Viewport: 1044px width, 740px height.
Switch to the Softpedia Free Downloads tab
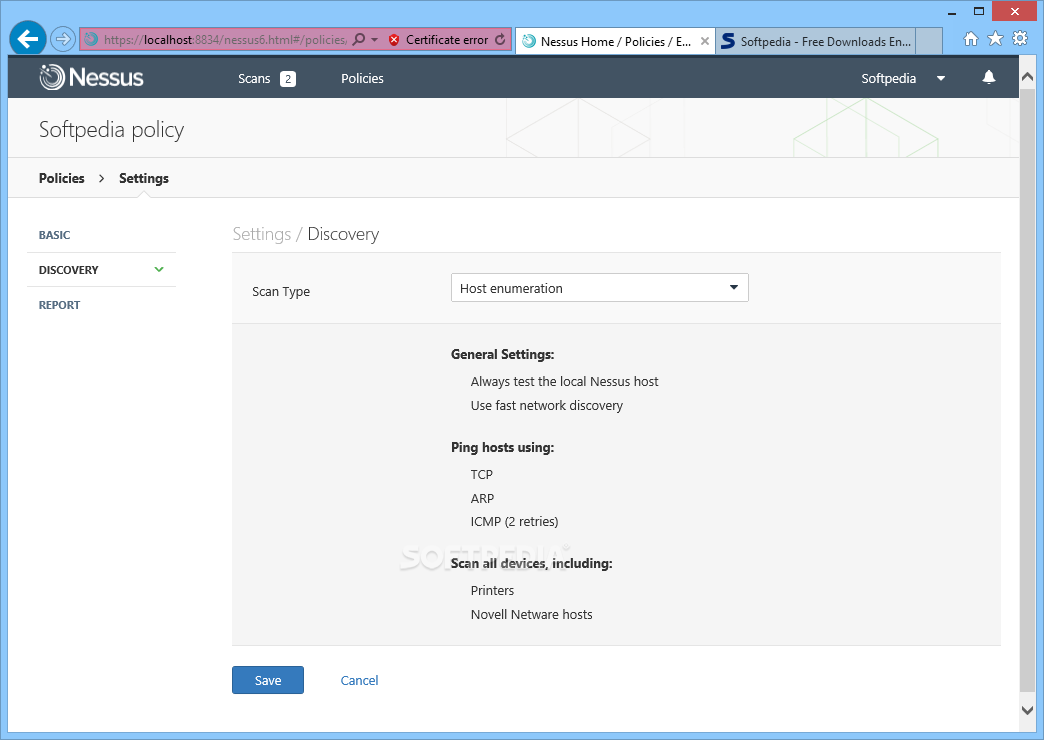click(817, 41)
